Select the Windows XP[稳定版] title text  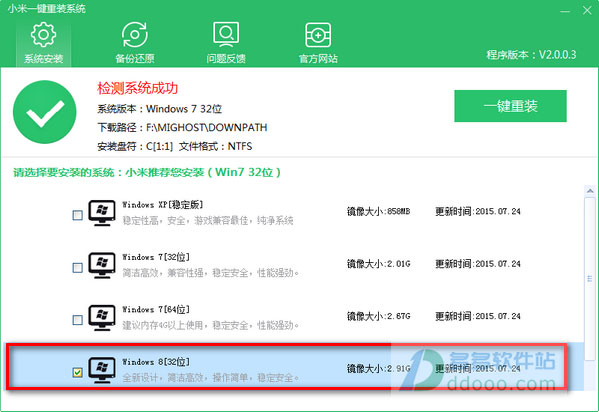click(163, 205)
